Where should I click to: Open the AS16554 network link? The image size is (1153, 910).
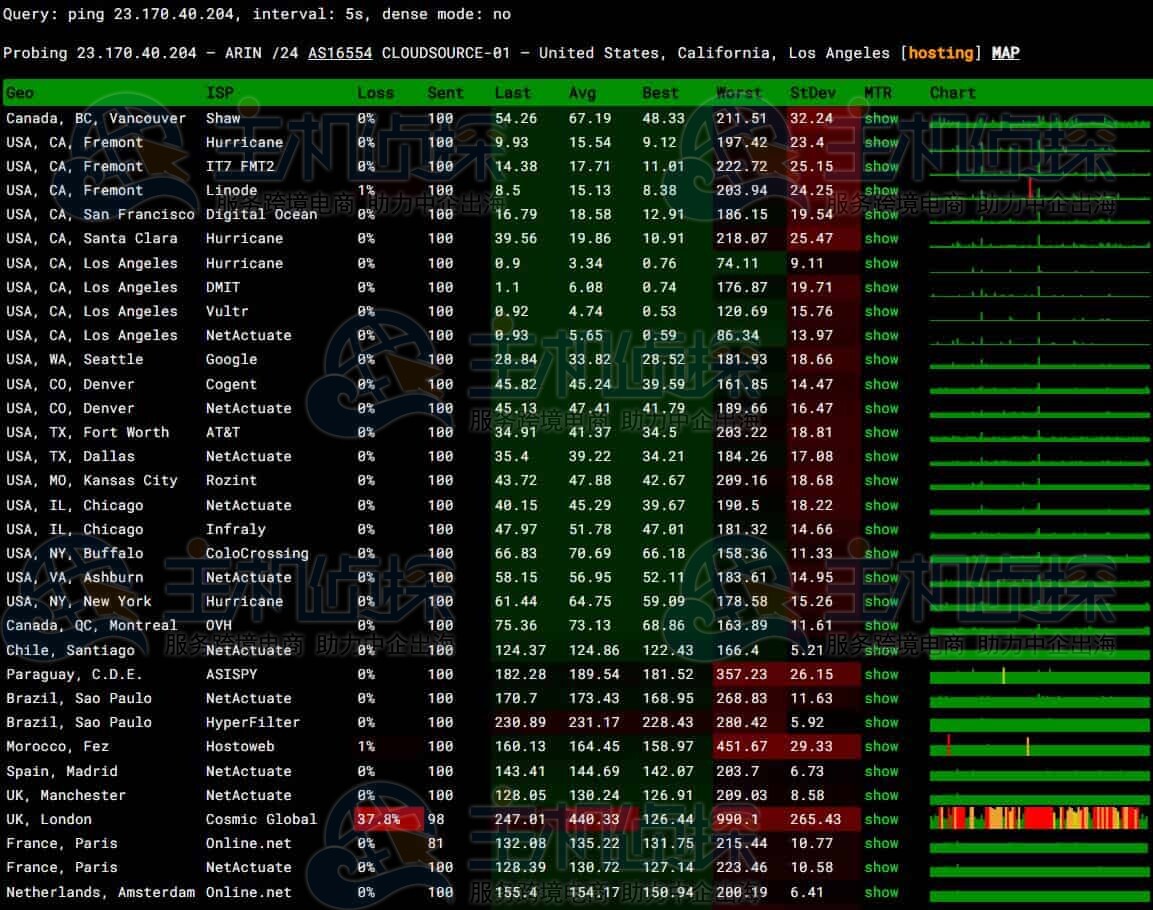click(340, 53)
